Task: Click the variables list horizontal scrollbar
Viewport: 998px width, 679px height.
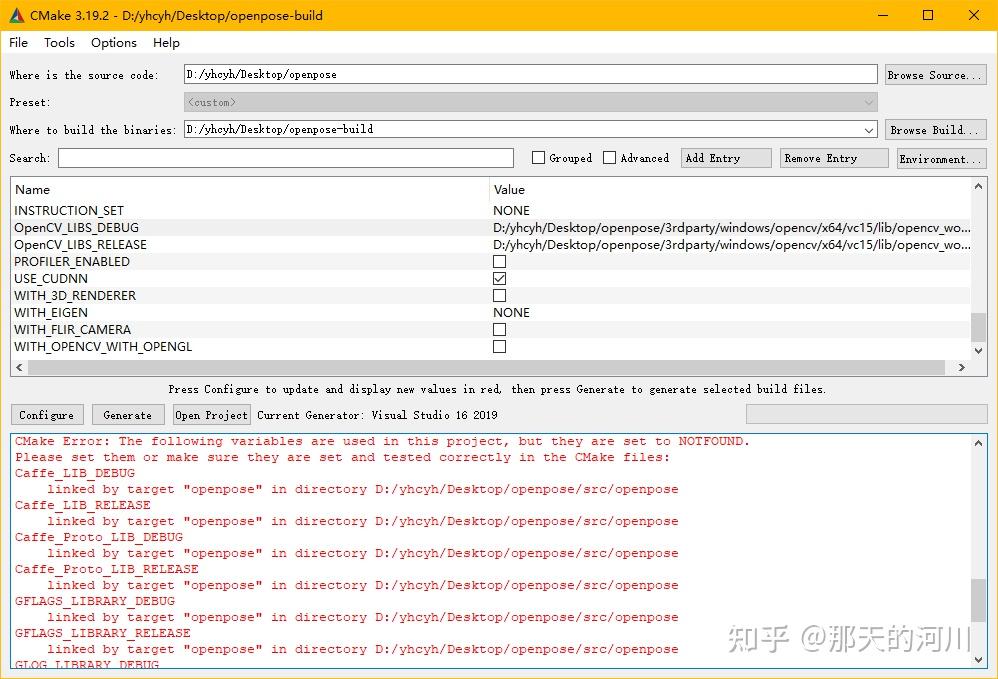Action: 486,367
